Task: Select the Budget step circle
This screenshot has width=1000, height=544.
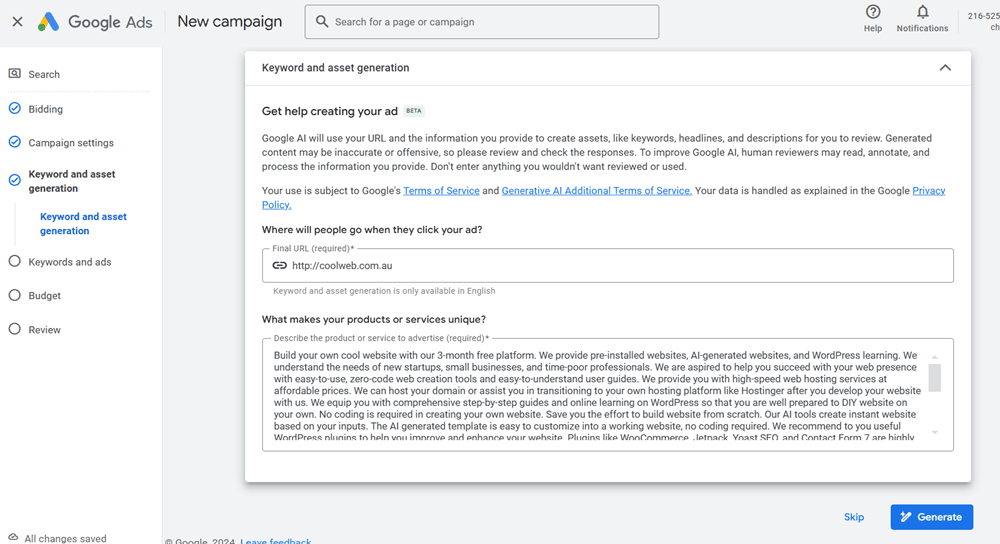Action: [x=14, y=296]
